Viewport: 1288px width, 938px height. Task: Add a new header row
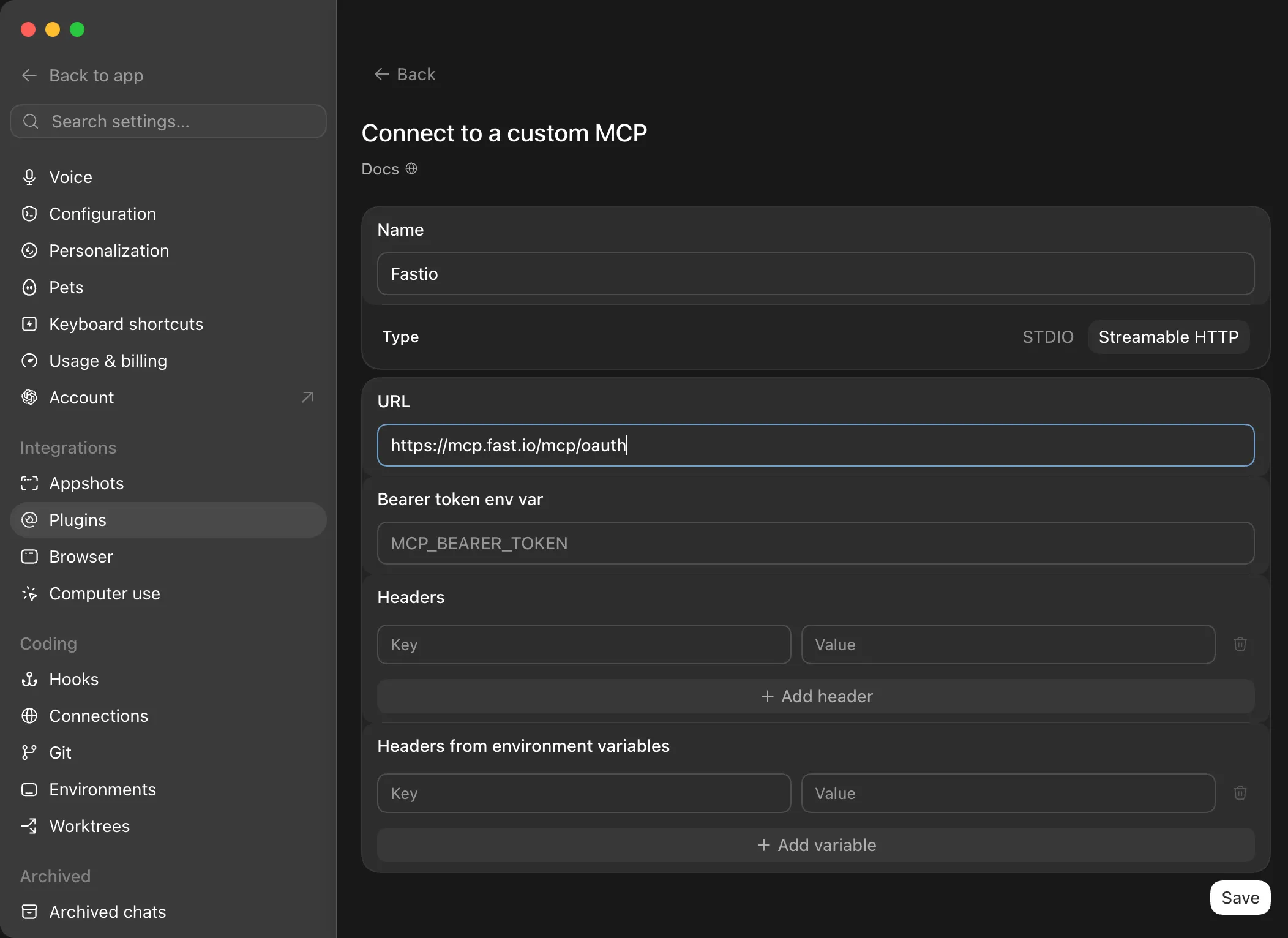click(x=816, y=696)
